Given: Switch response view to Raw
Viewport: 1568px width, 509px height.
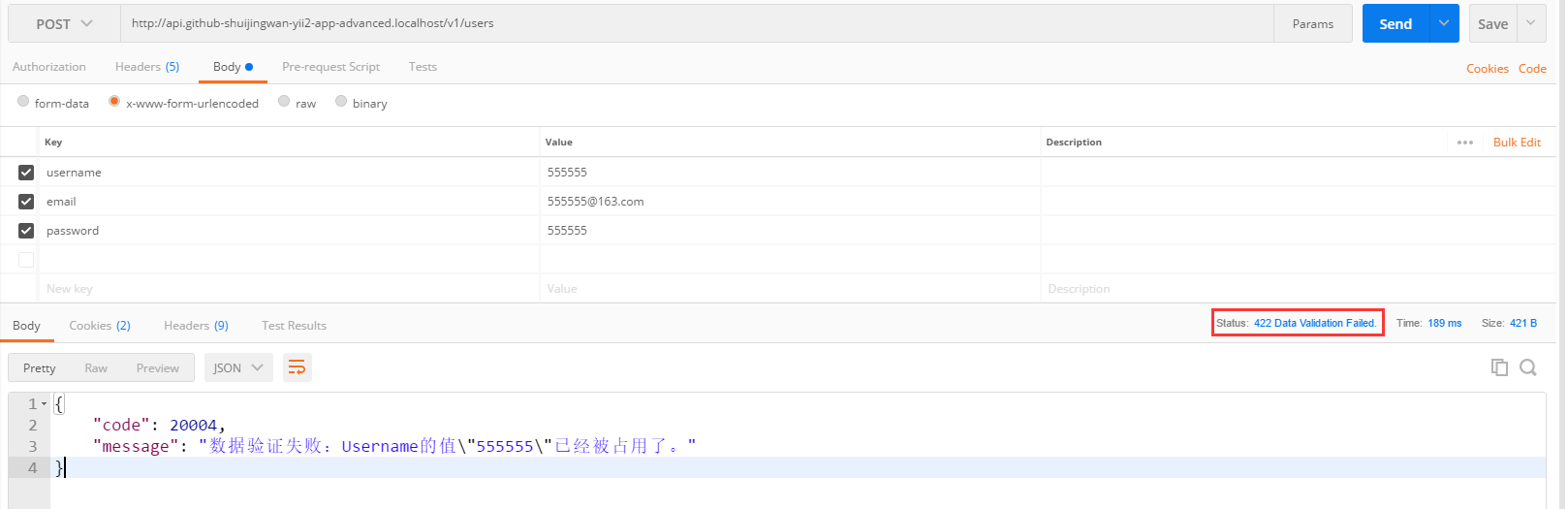Looking at the screenshot, I should [96, 367].
